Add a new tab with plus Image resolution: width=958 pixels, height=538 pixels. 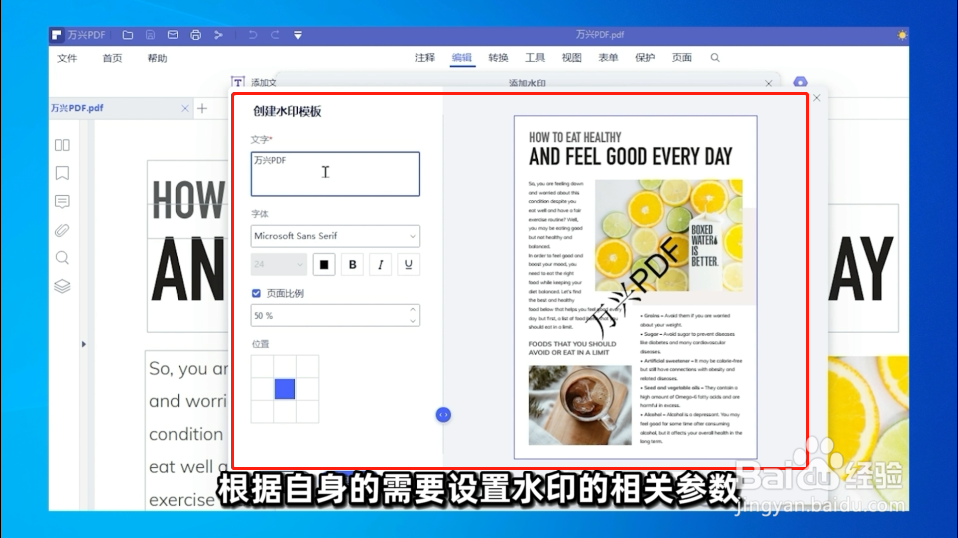tap(202, 109)
